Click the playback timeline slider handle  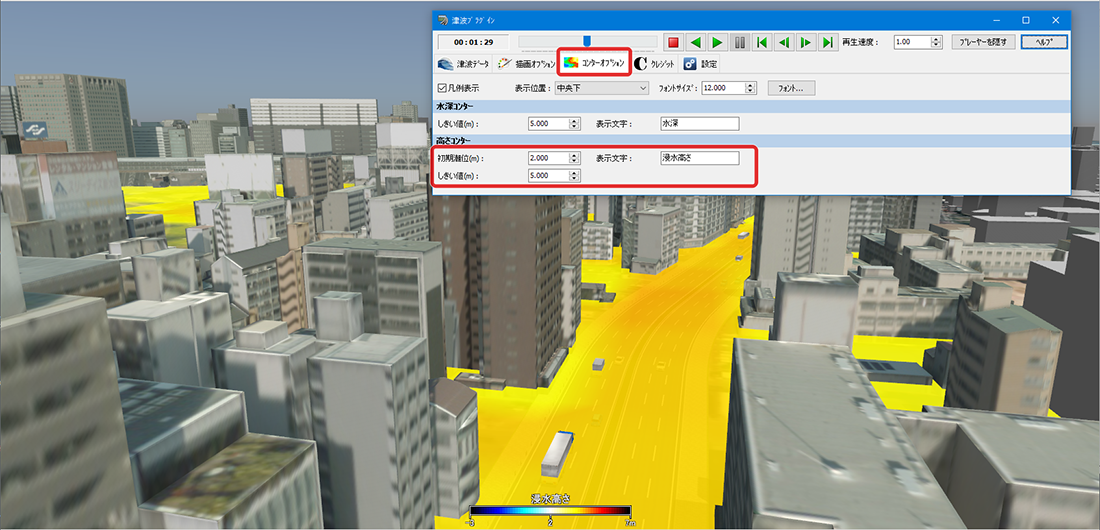click(x=587, y=41)
